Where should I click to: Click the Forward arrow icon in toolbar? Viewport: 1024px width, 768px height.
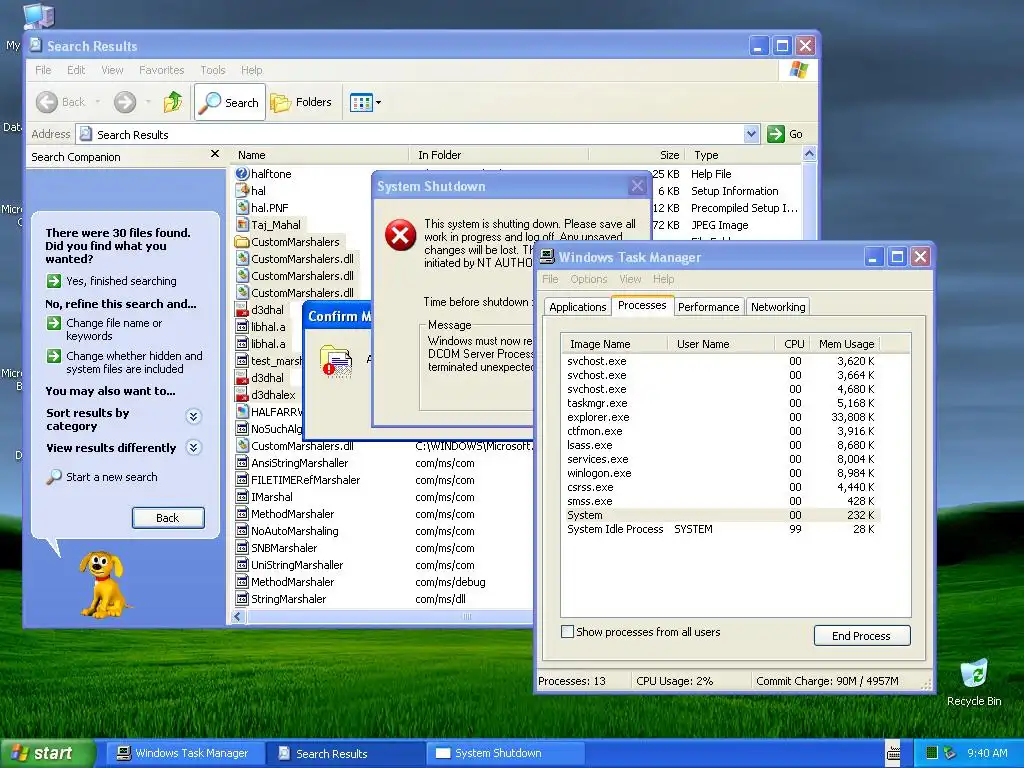coord(125,102)
